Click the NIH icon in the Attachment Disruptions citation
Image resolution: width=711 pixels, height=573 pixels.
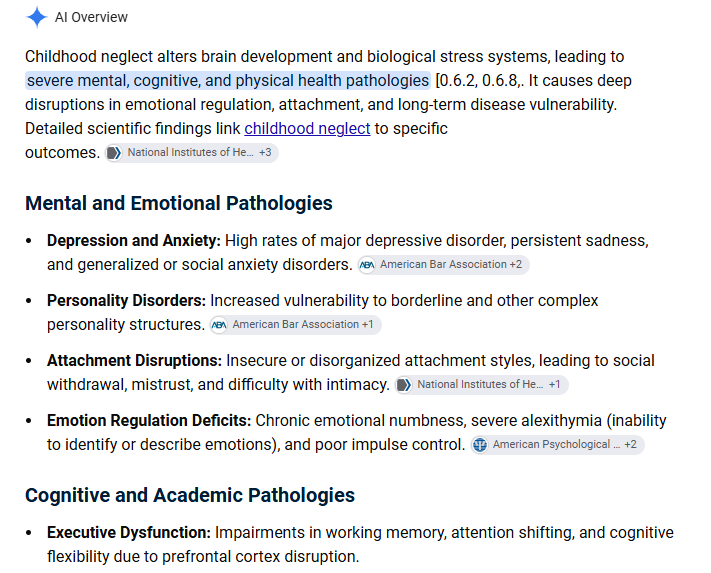(404, 385)
